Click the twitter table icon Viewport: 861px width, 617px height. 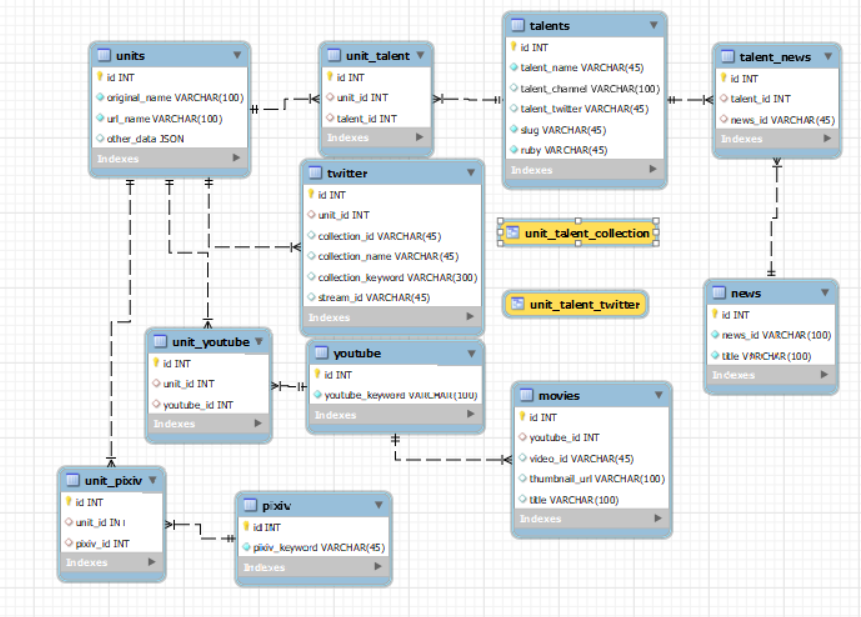coord(315,172)
